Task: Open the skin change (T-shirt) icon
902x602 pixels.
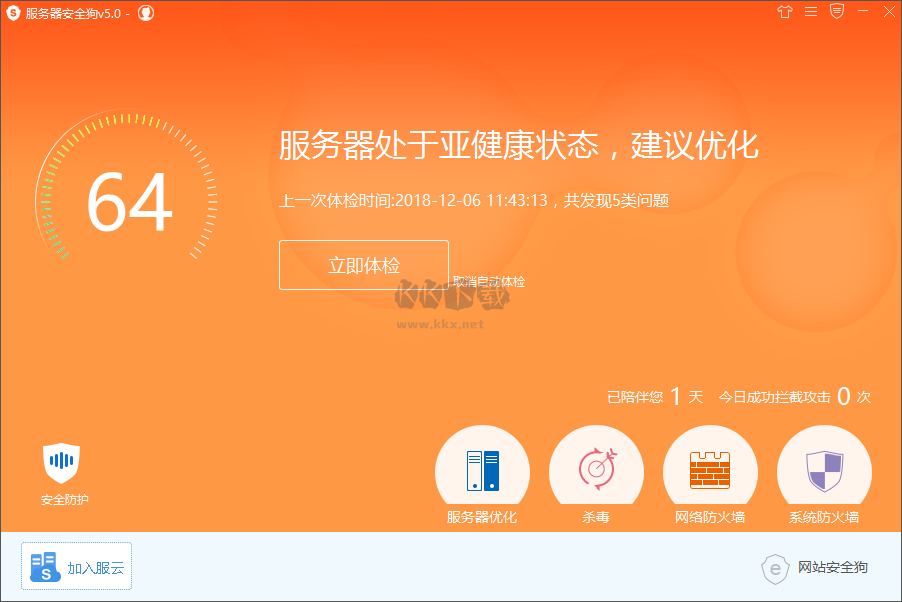Action: 784,12
